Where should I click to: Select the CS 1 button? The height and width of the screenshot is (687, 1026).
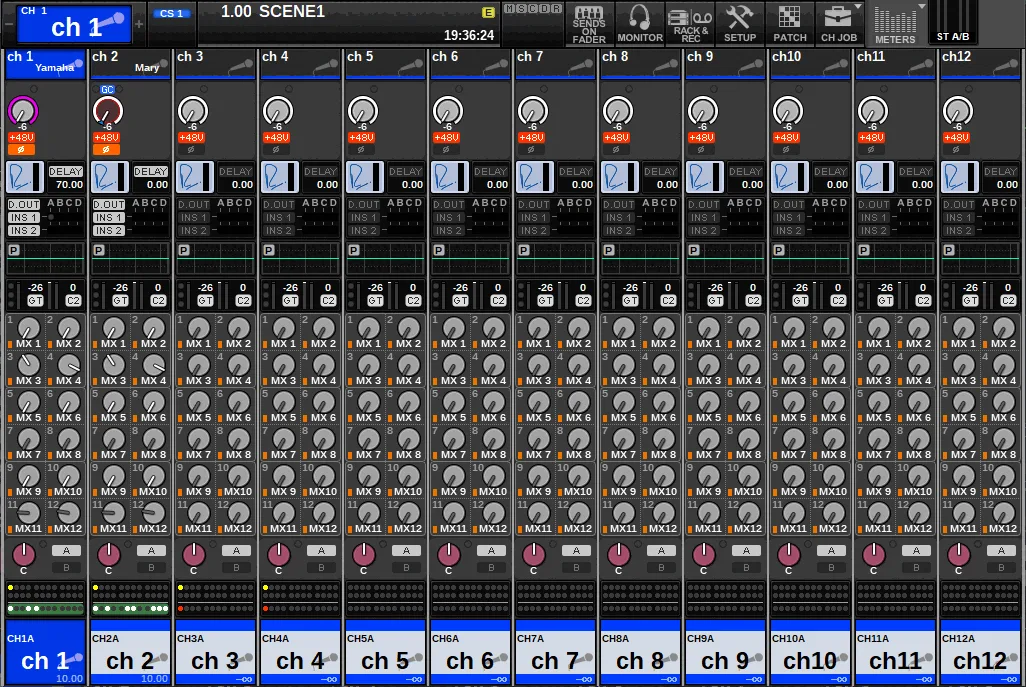pos(171,13)
